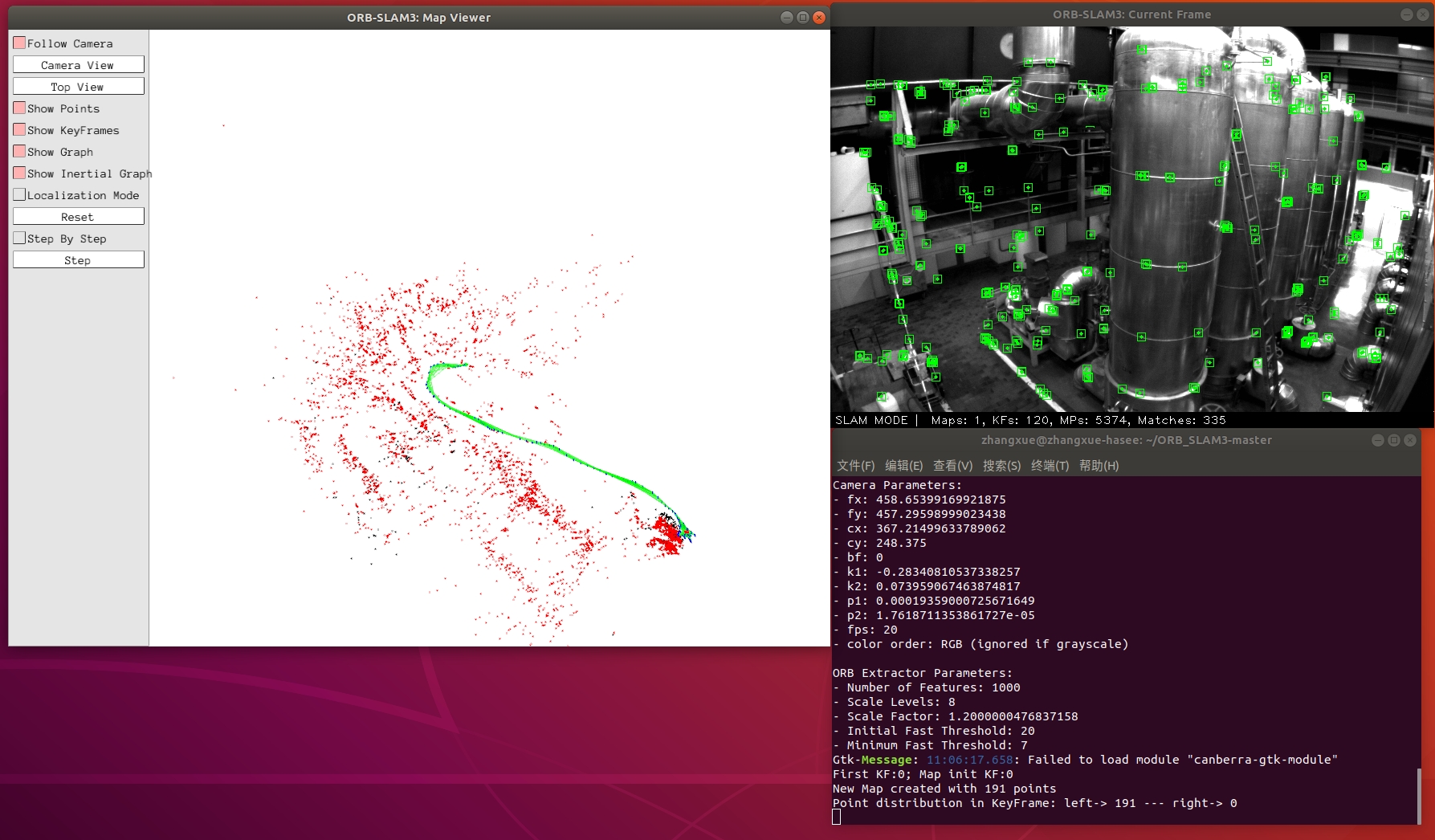Click the 'ORB Extractor Parameters:' heading
Image resolution: width=1435 pixels, height=840 pixels.
point(923,673)
